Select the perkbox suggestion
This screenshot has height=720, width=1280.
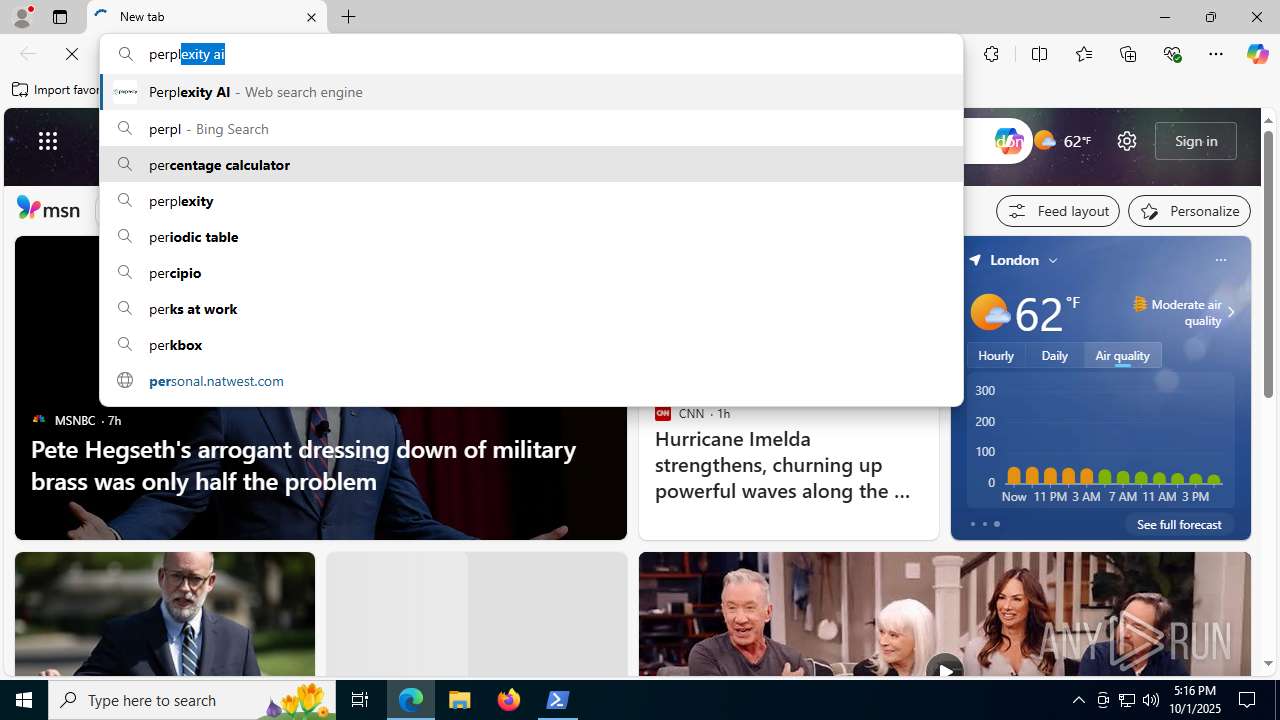coord(531,344)
